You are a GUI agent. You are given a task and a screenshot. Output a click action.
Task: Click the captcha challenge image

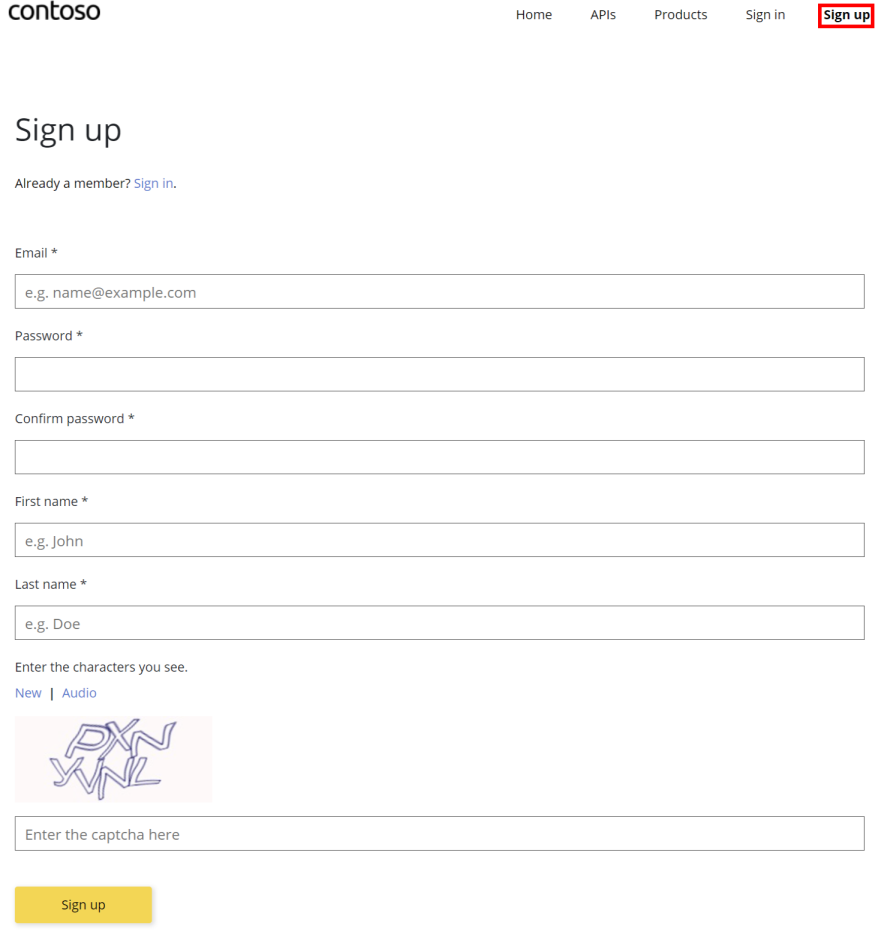(x=113, y=758)
